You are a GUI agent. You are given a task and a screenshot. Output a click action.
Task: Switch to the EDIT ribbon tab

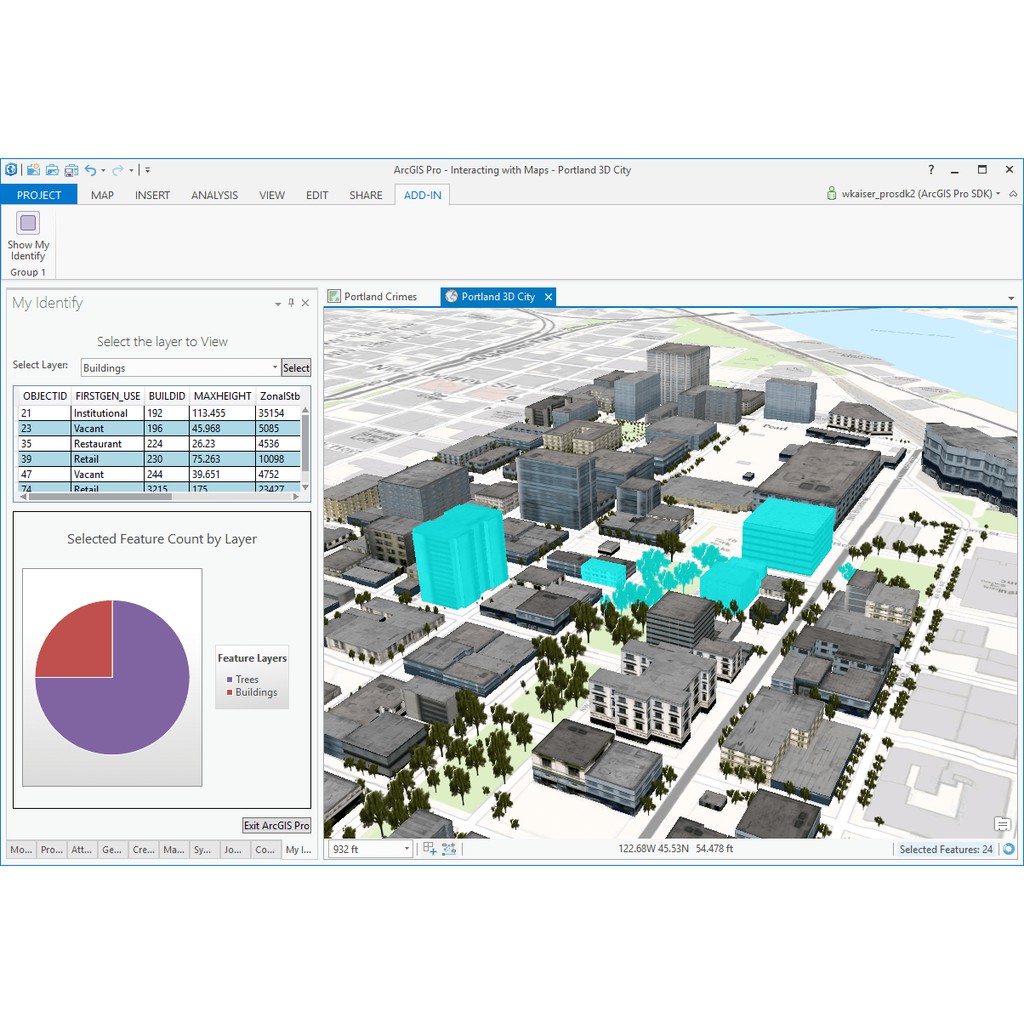click(317, 195)
